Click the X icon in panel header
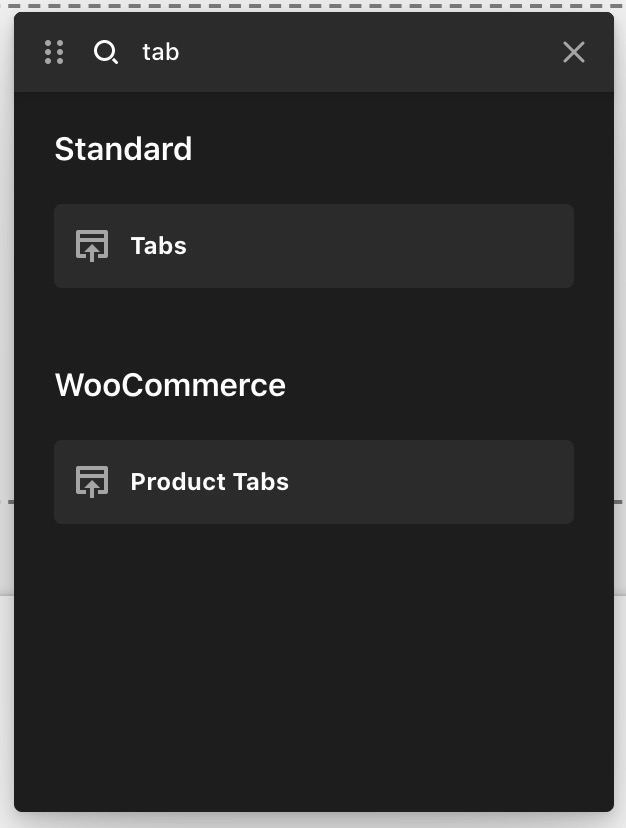The height and width of the screenshot is (828, 626). (574, 52)
